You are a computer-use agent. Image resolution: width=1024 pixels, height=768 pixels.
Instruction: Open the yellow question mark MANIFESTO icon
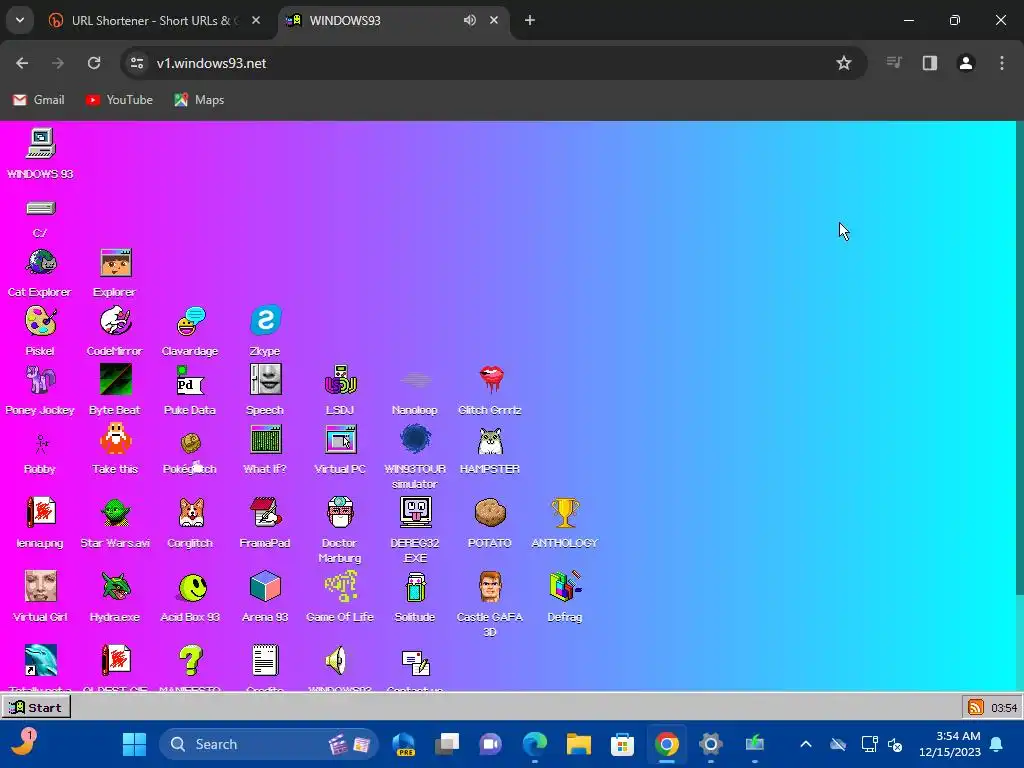tap(191, 661)
